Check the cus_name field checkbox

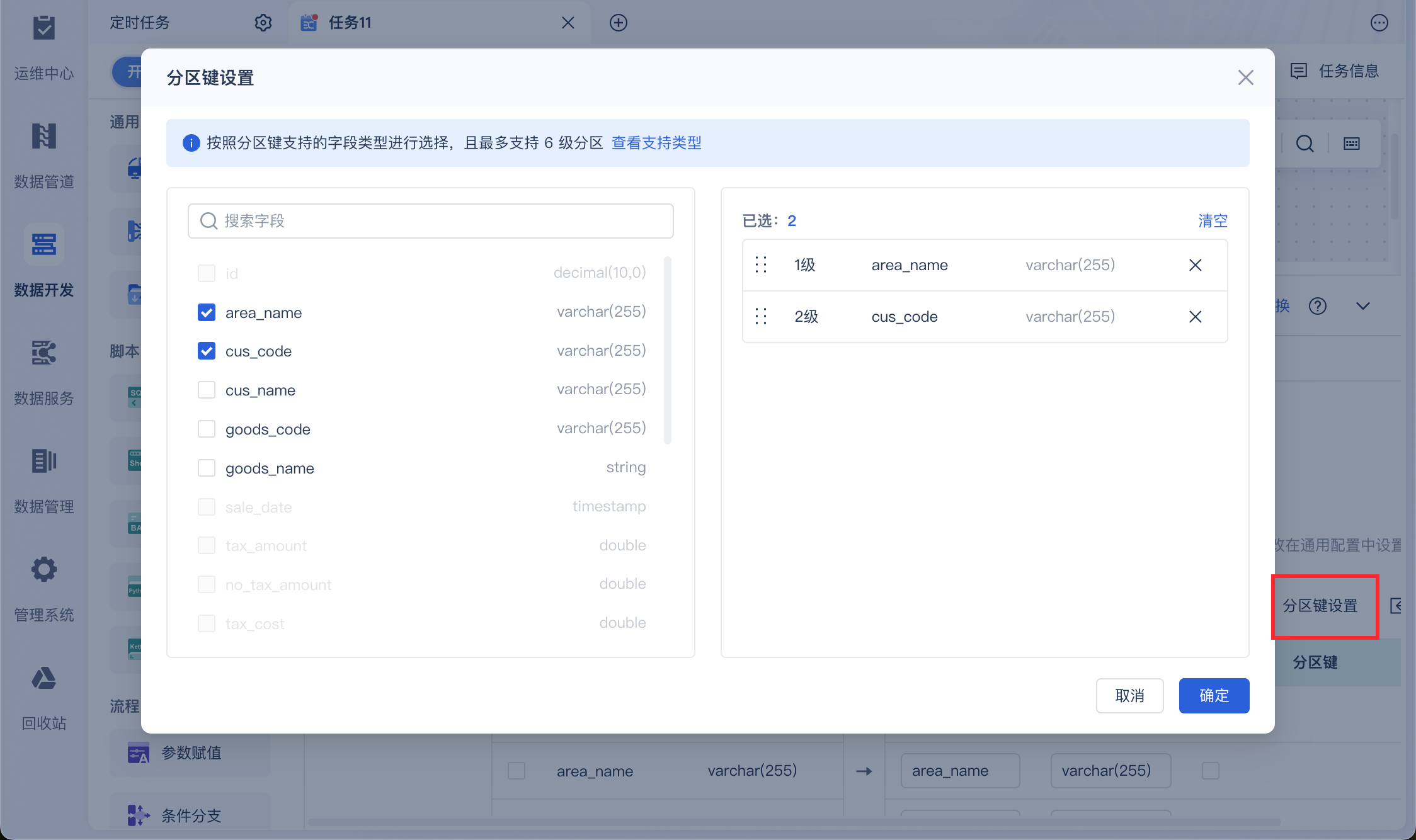(207, 390)
